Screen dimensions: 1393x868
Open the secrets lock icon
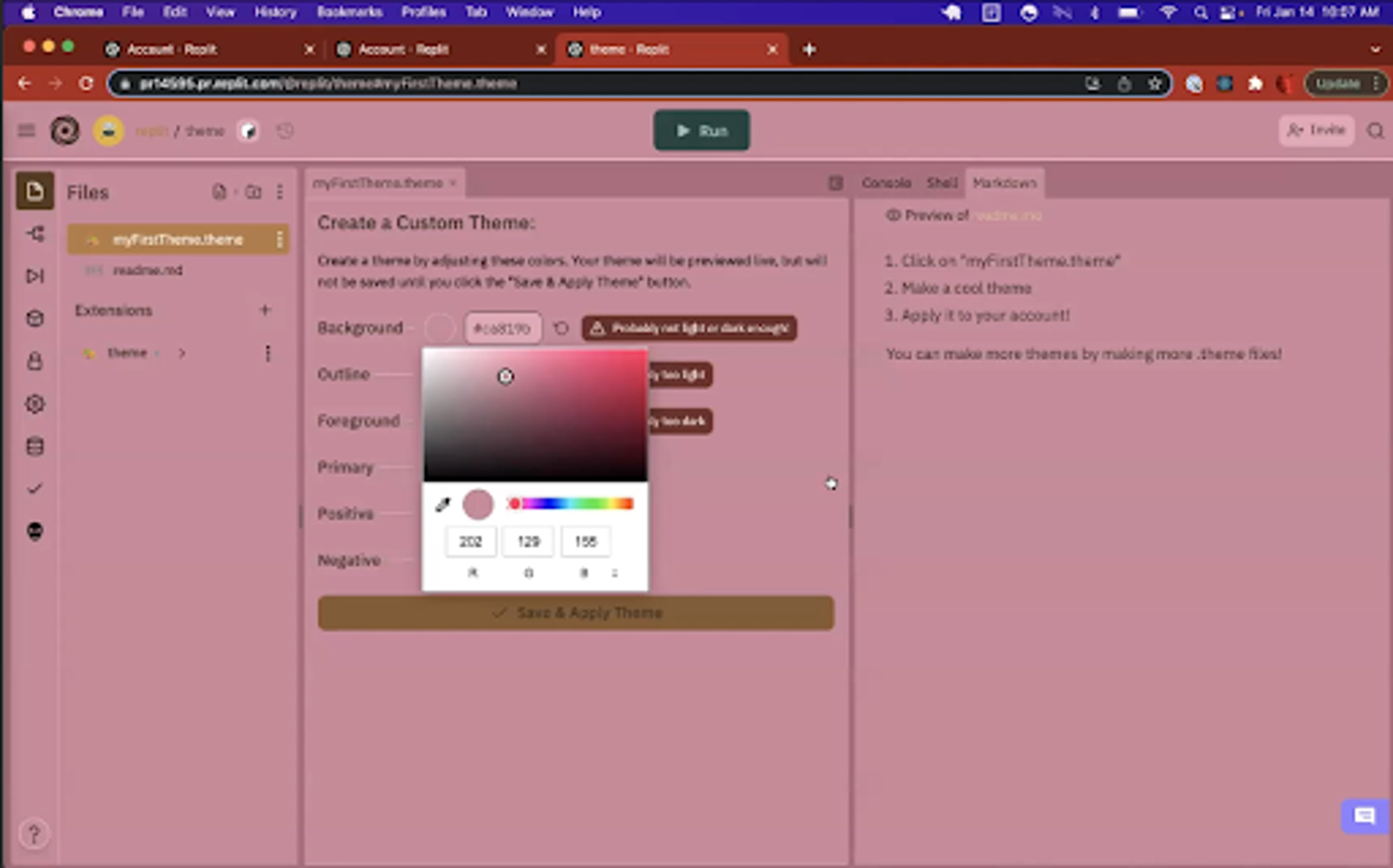(34, 361)
